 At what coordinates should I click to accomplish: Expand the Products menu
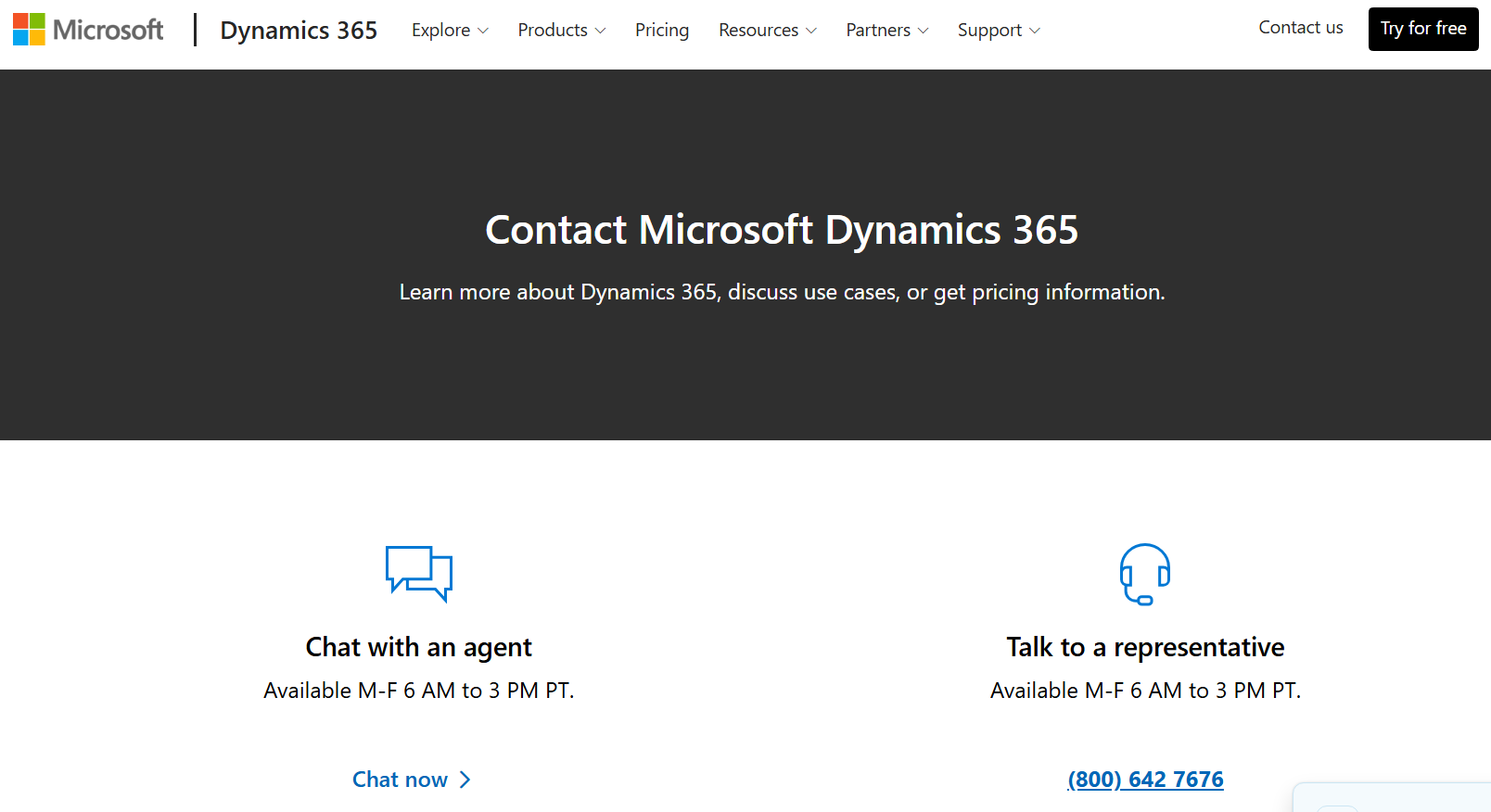pos(562,30)
